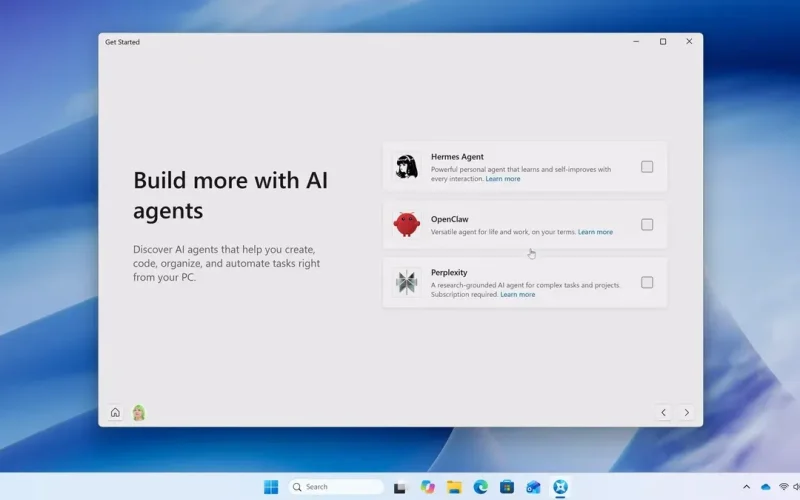Open Task View on the taskbar
Image resolution: width=800 pixels, height=500 pixels.
point(399,487)
